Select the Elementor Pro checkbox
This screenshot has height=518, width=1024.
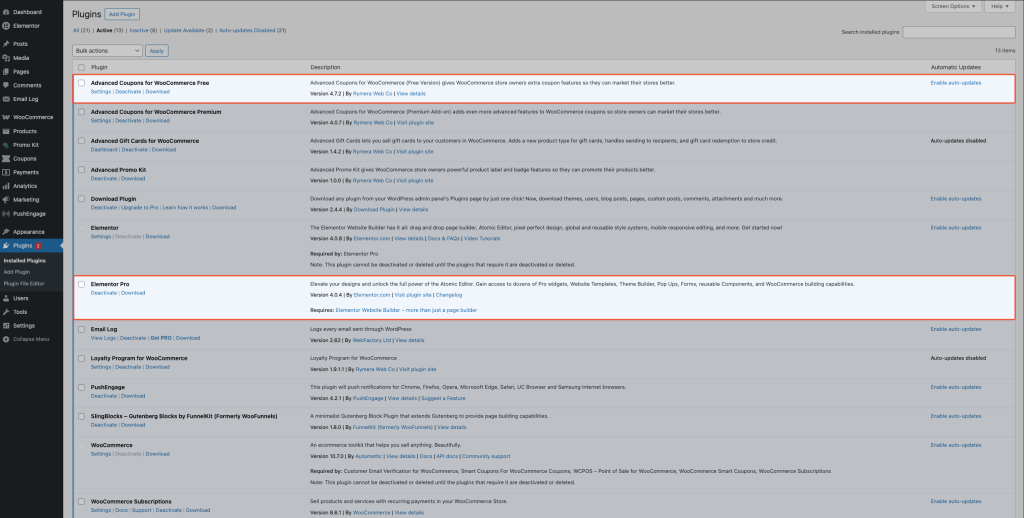click(x=82, y=284)
